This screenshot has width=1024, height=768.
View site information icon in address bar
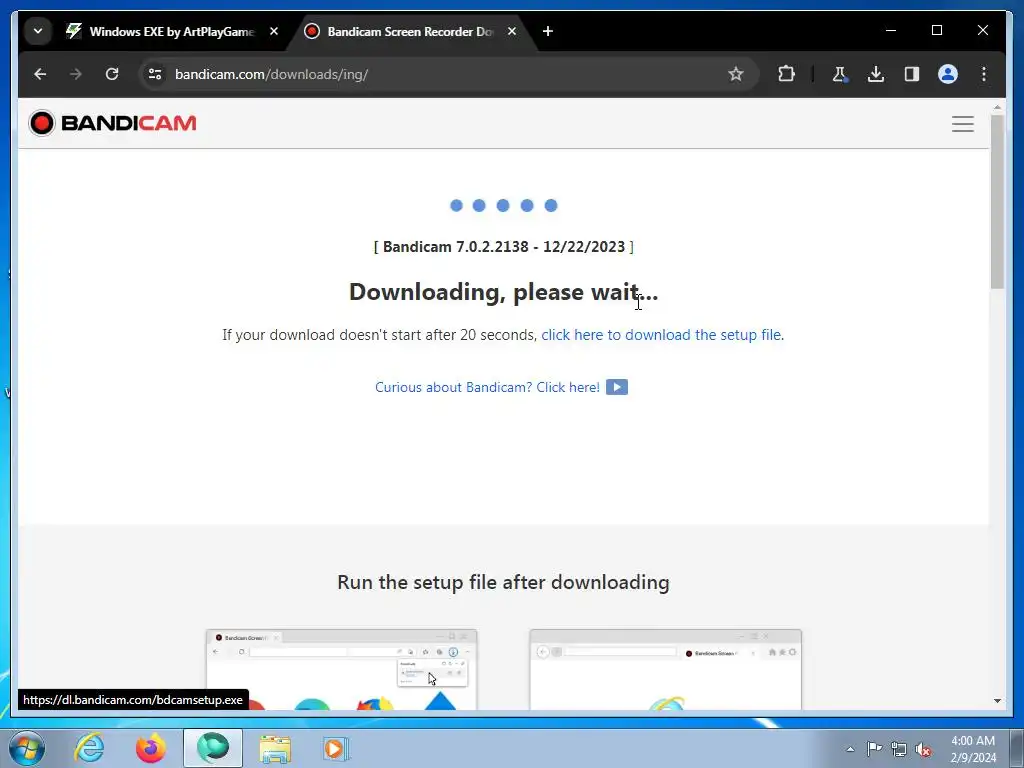coord(155,74)
